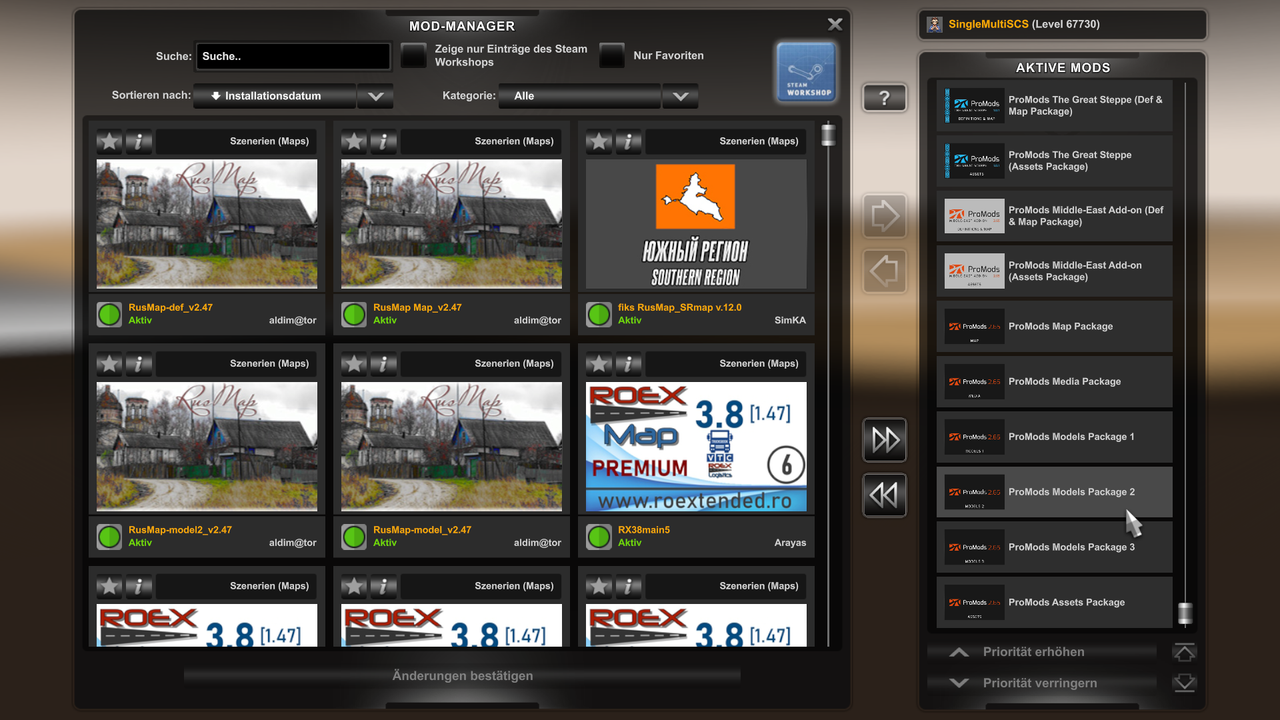Open info of fiks RusMap_SRmap v.12.0
Viewport: 1280px width, 720px height.
(629, 141)
